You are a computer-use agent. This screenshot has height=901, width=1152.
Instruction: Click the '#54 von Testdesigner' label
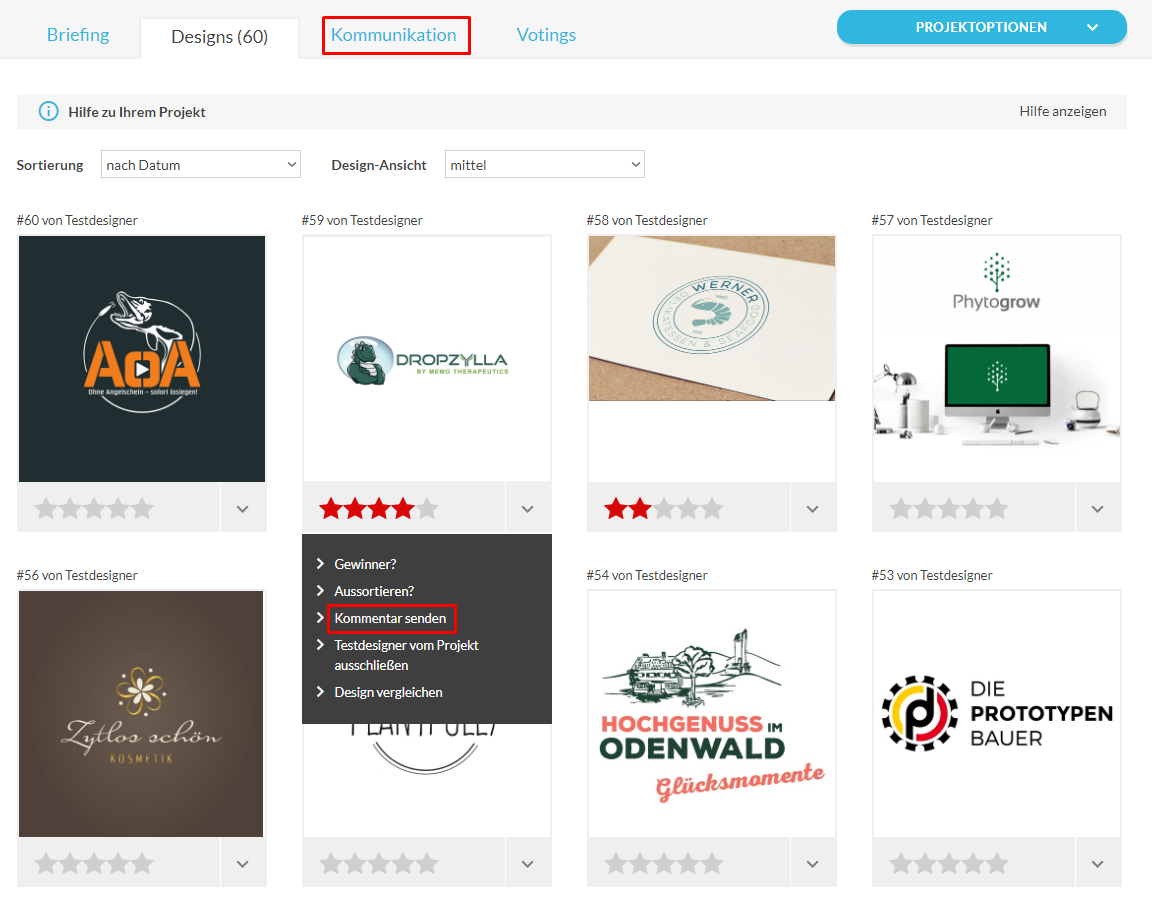[x=647, y=575]
